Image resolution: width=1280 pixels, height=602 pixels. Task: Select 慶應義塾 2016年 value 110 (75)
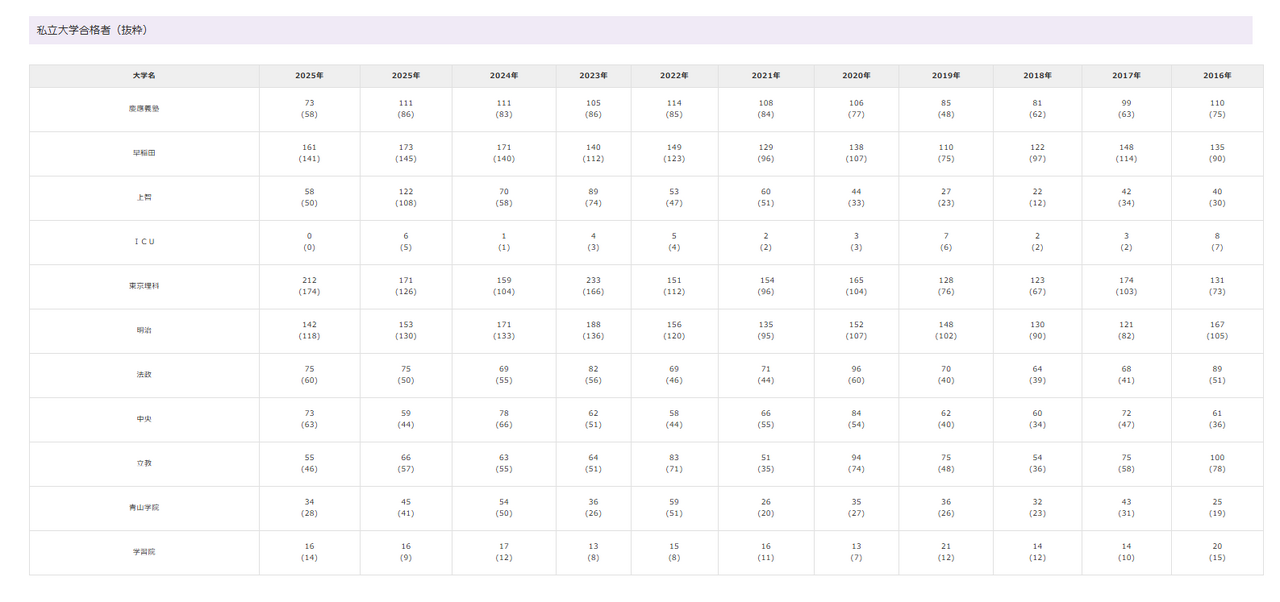[x=1217, y=109]
